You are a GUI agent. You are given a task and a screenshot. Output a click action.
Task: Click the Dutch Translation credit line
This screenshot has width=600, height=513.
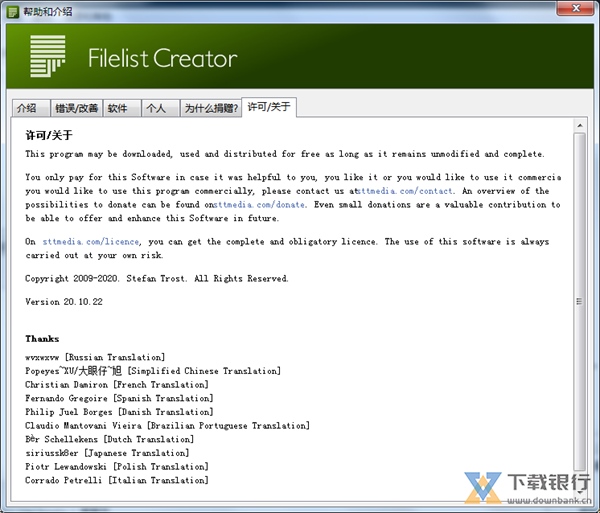110,440
